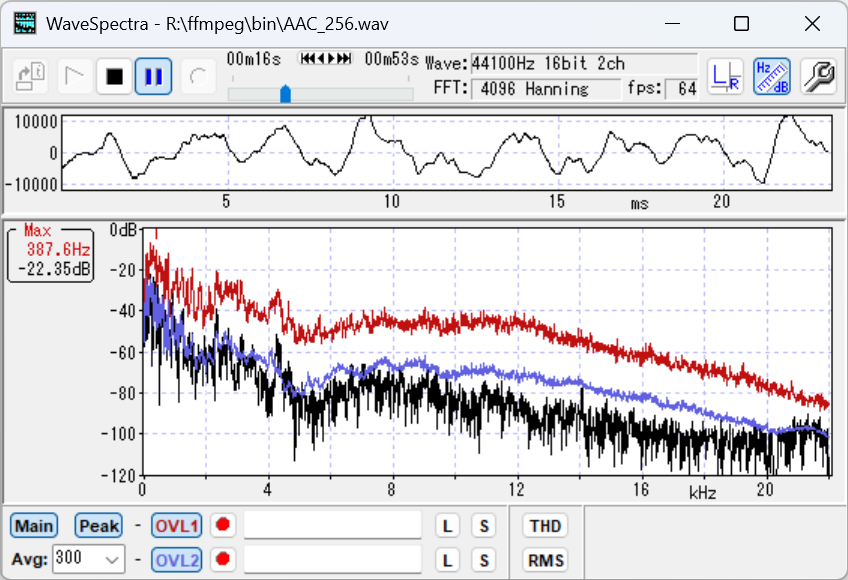
Task: Maximize the WaveSpectra window
Action: 741,24
